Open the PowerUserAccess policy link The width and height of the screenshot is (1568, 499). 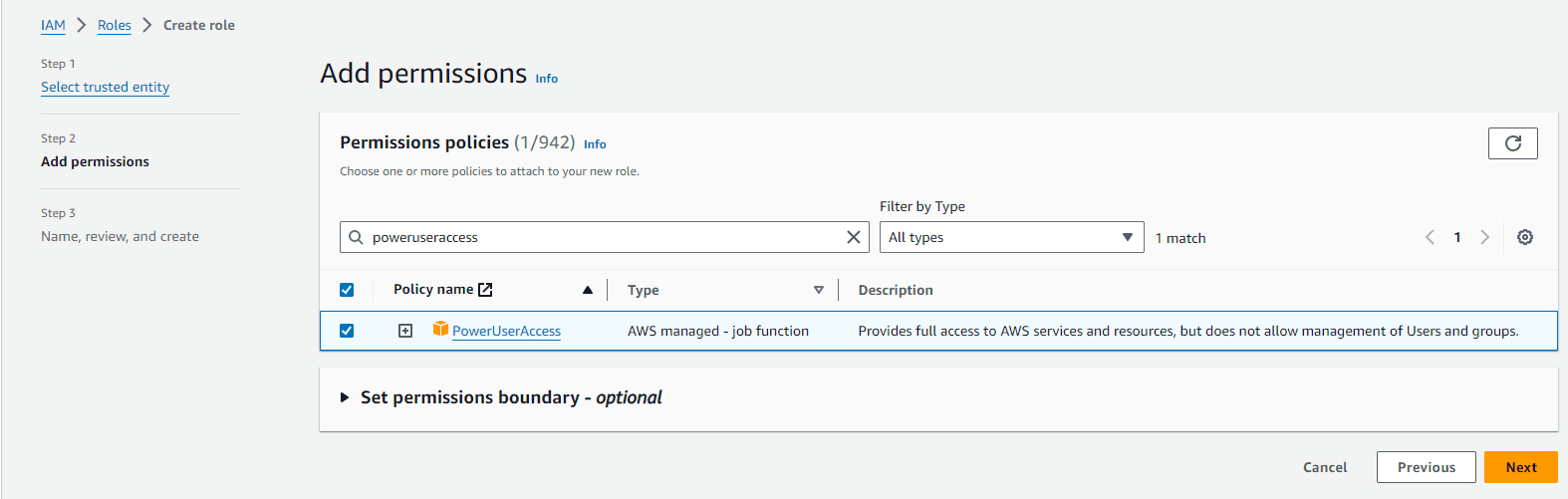point(506,331)
